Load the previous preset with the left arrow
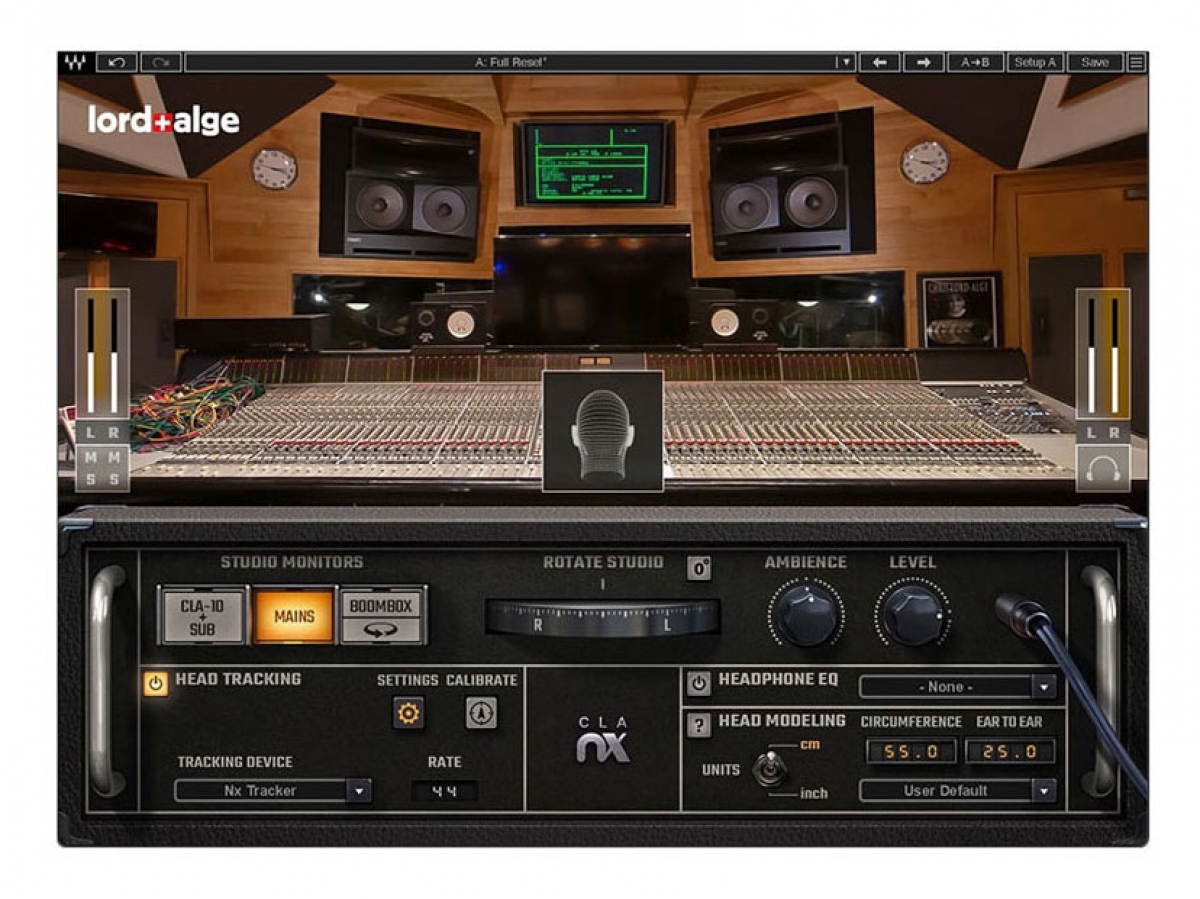1200x899 pixels. click(x=880, y=62)
